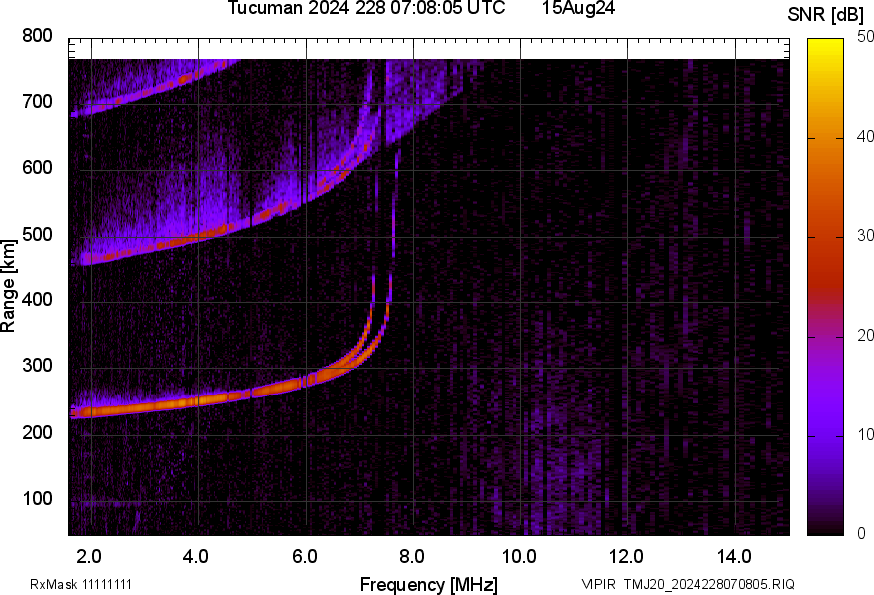Click the frequency tick label 6.0
The image size is (874, 595).
304,556
